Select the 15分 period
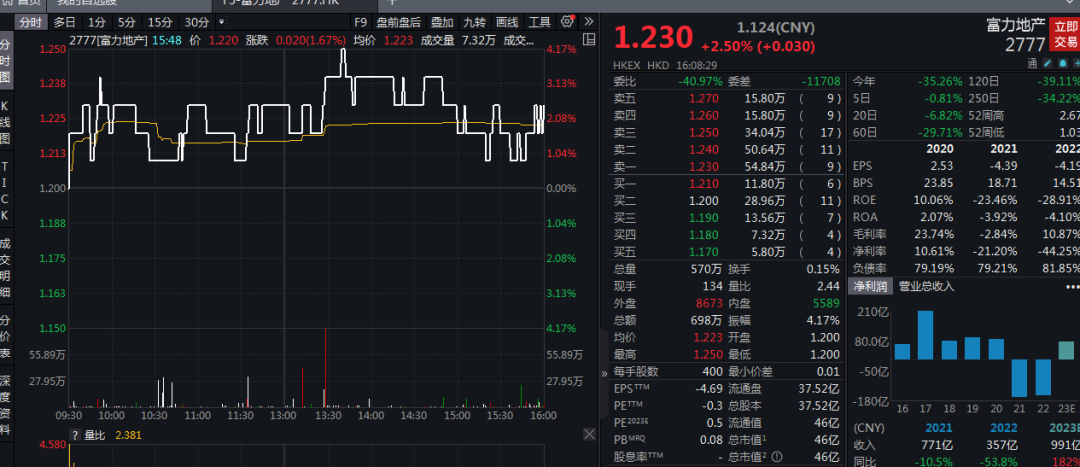This screenshot has width=1080, height=467. click(x=160, y=22)
